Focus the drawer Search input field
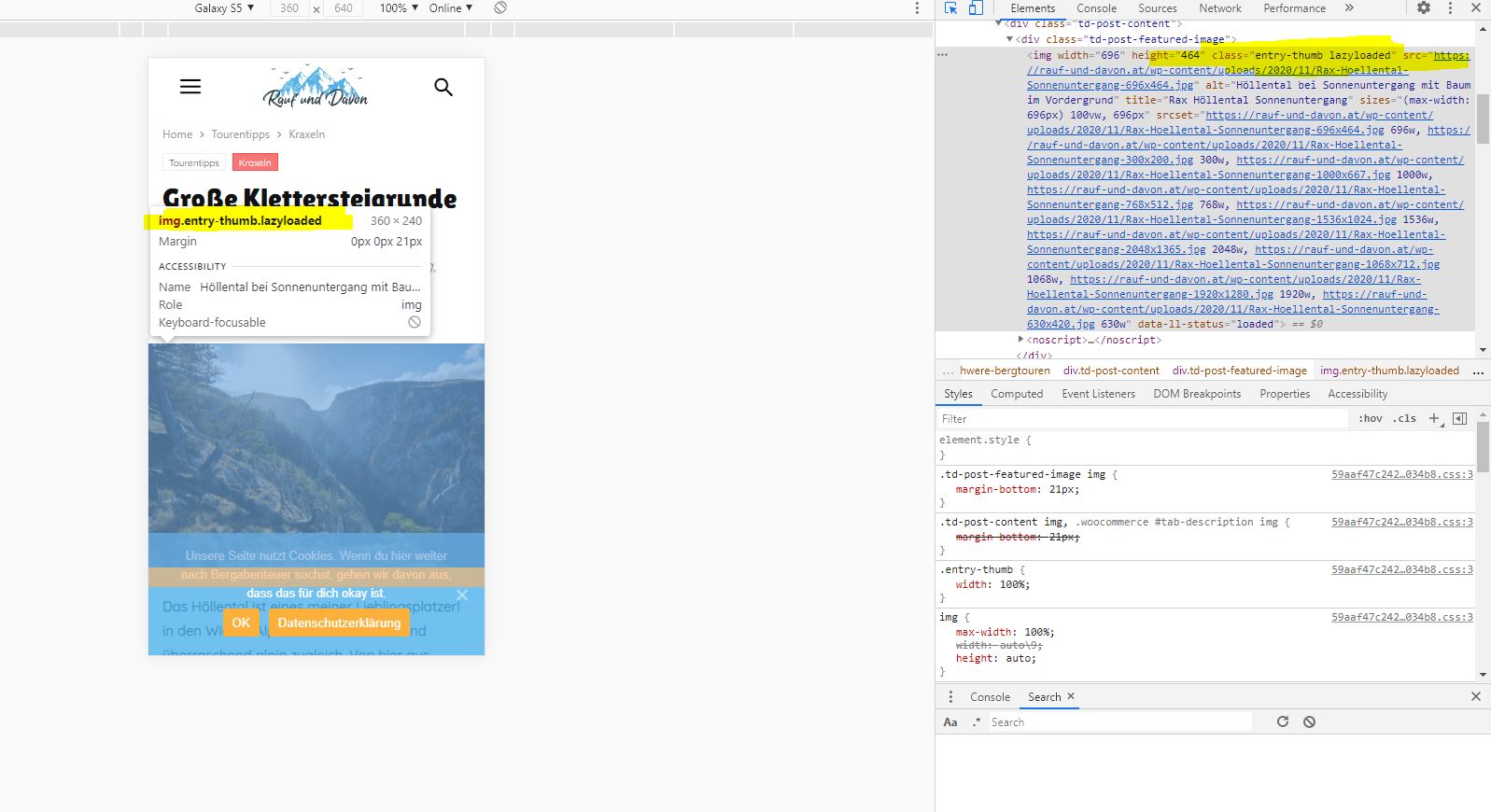The width and height of the screenshot is (1491, 812). pyautogui.click(x=1120, y=721)
